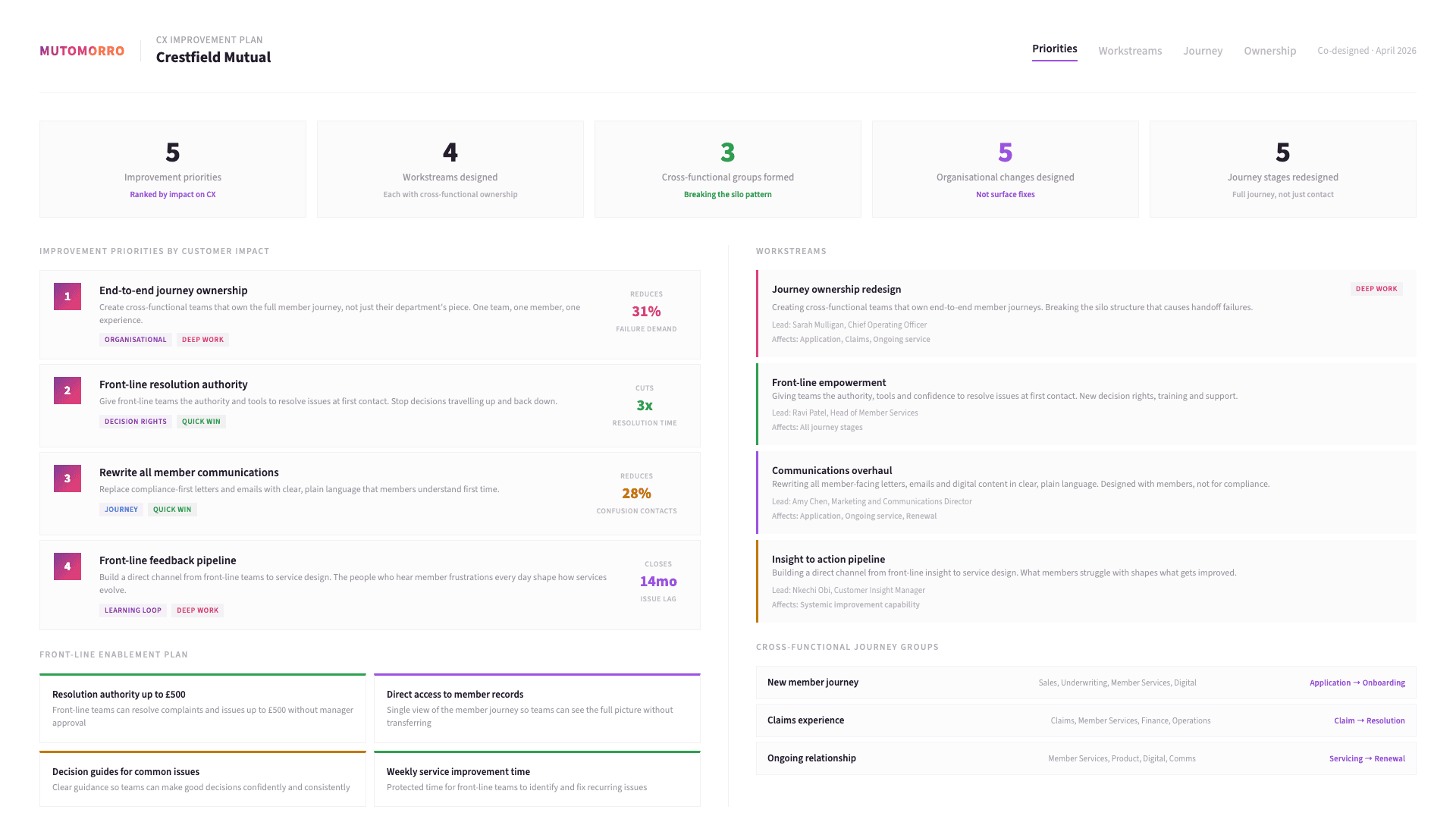Open the Insight to action pipeline workstream
This screenshot has width=1456, height=819.
pos(1086,581)
